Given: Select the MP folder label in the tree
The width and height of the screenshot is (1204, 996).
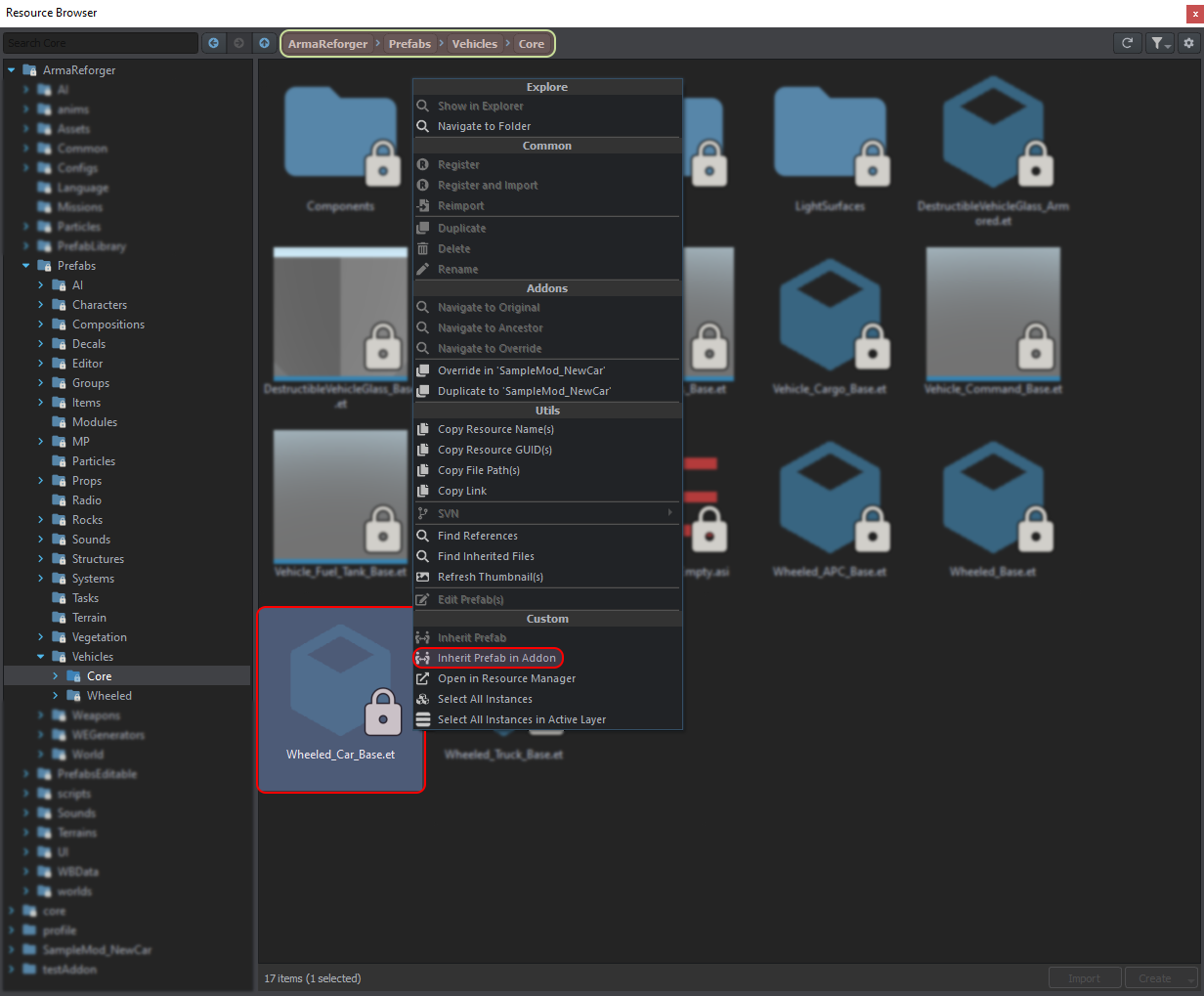Looking at the screenshot, I should [81, 442].
